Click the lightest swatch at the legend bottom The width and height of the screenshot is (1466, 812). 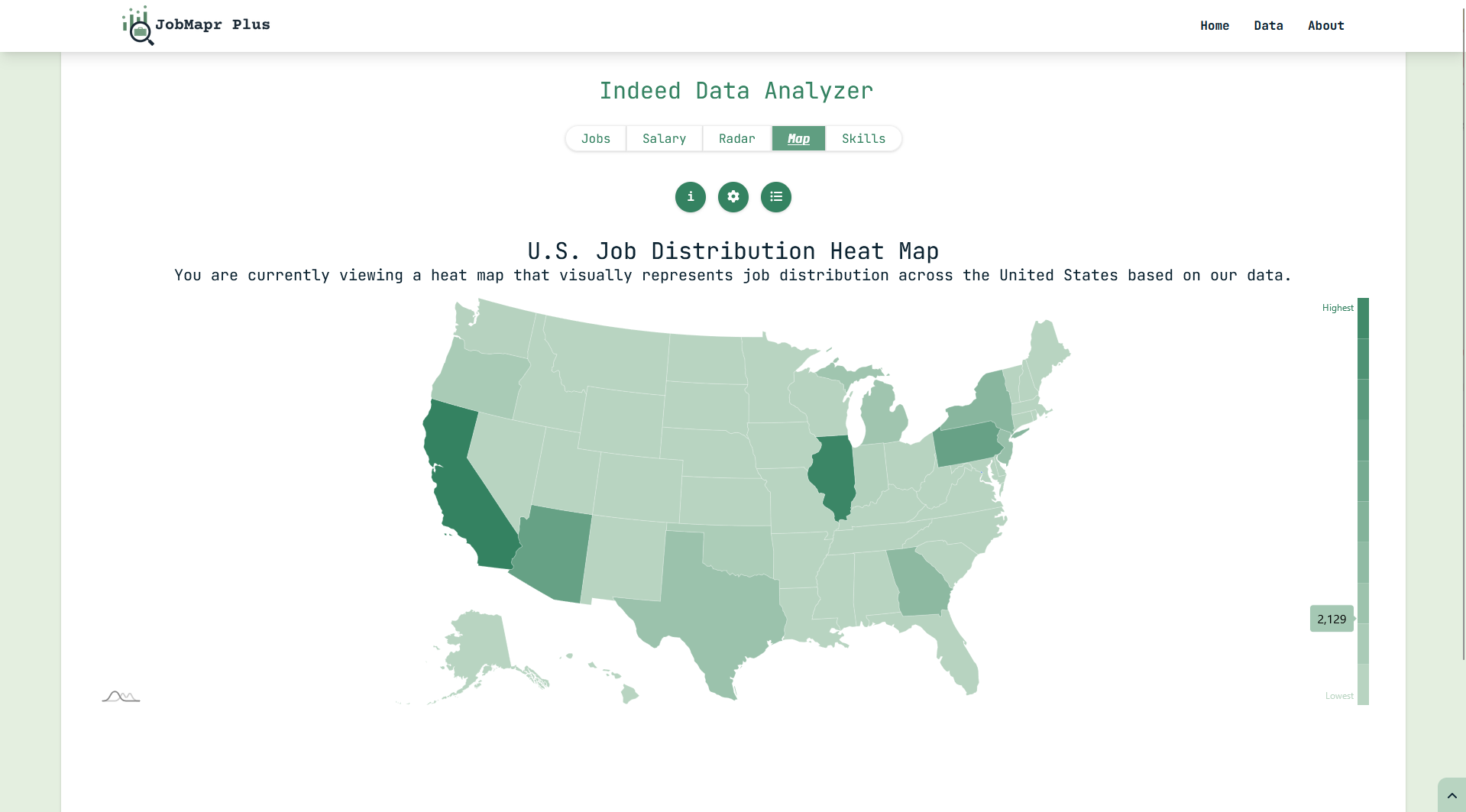coord(1363,684)
